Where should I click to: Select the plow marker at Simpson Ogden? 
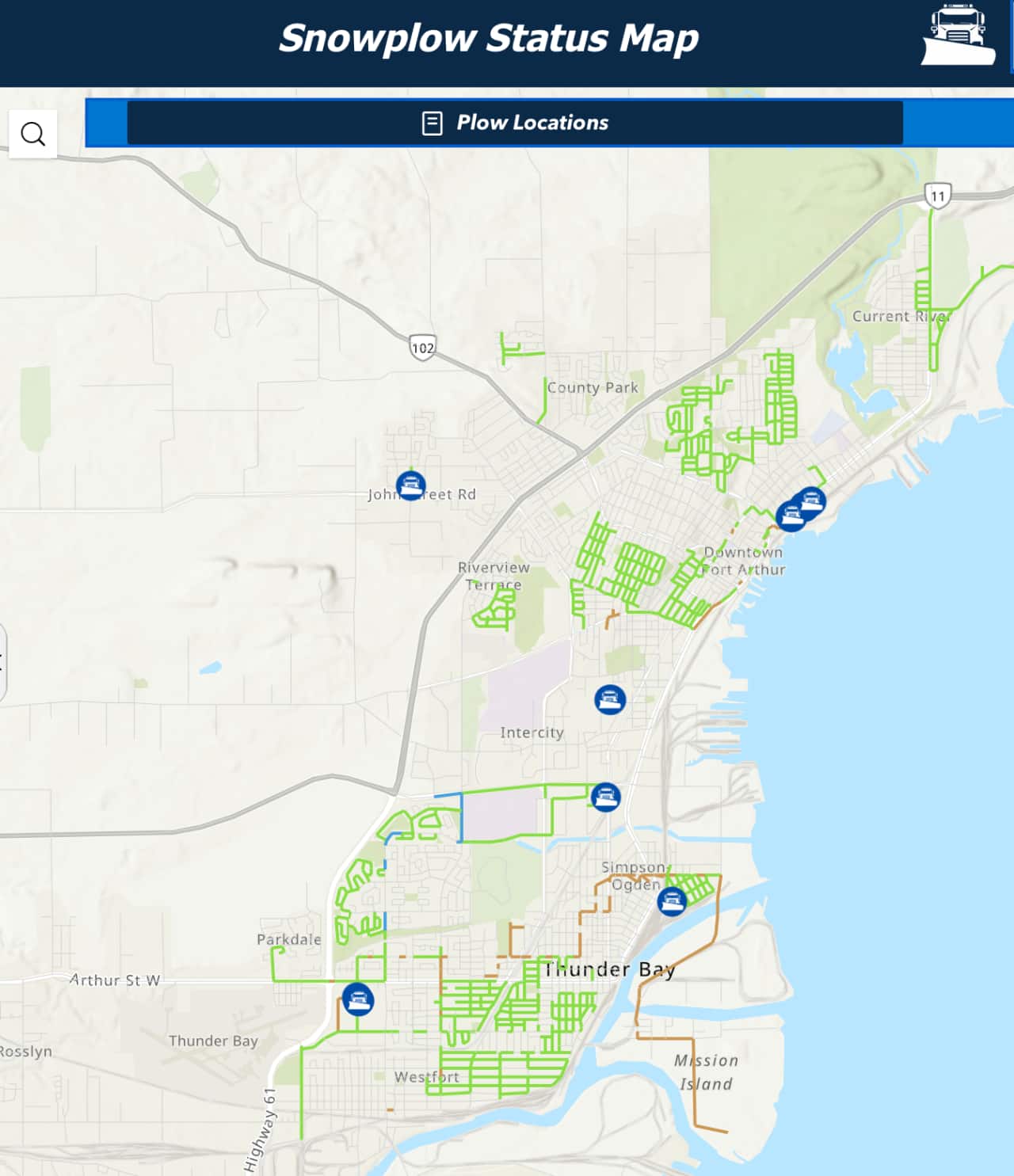(x=673, y=901)
